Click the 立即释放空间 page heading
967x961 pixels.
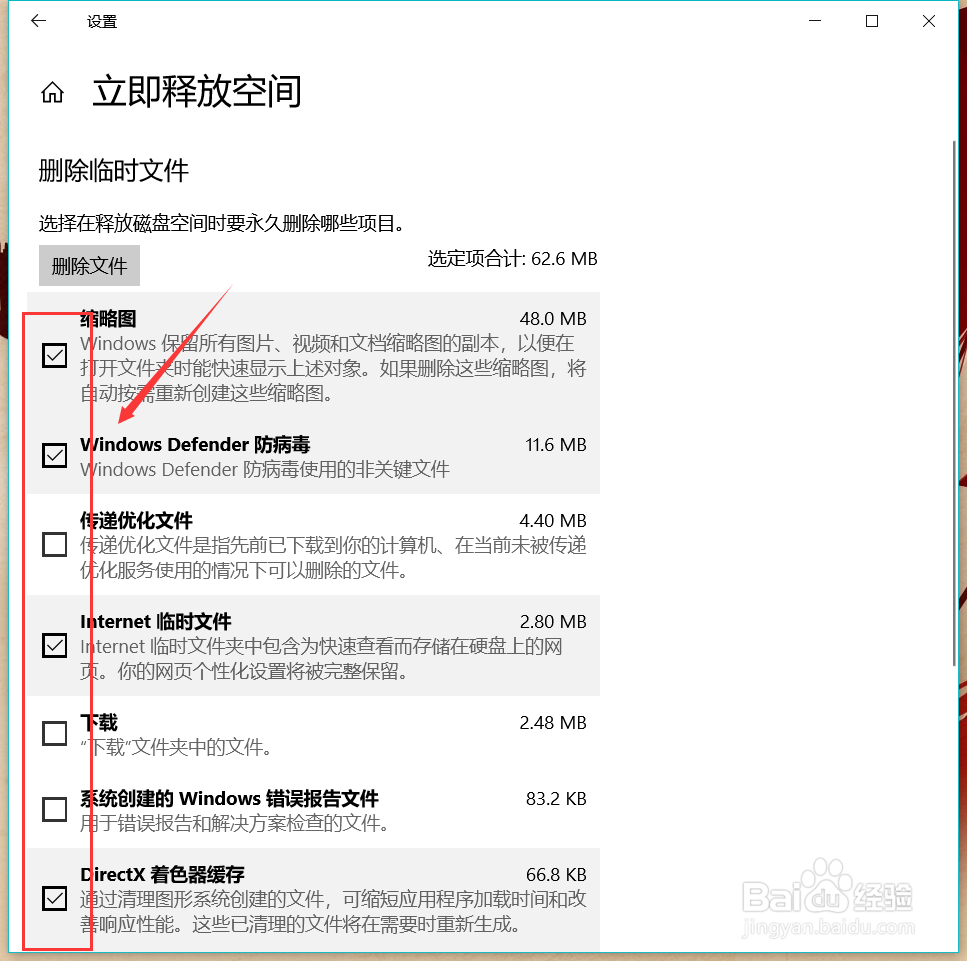click(196, 91)
